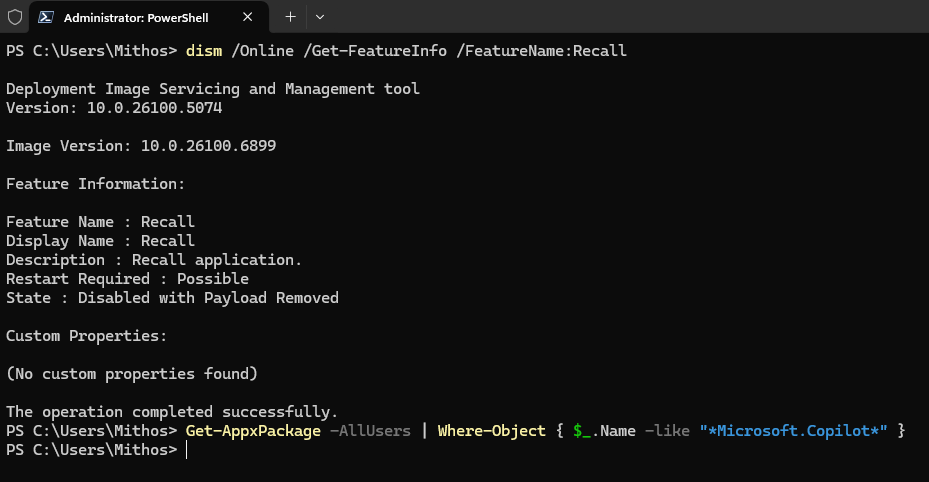The height and width of the screenshot is (482, 929).
Task: Click the (No custom properties found) text
Action: click(x=132, y=374)
